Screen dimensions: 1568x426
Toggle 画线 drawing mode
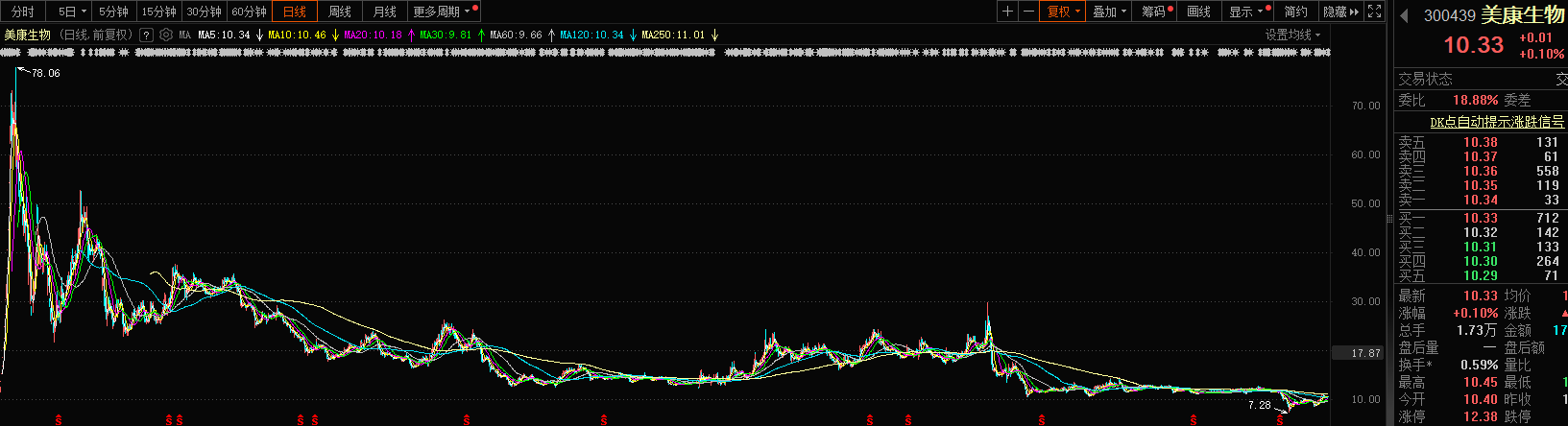click(1198, 12)
